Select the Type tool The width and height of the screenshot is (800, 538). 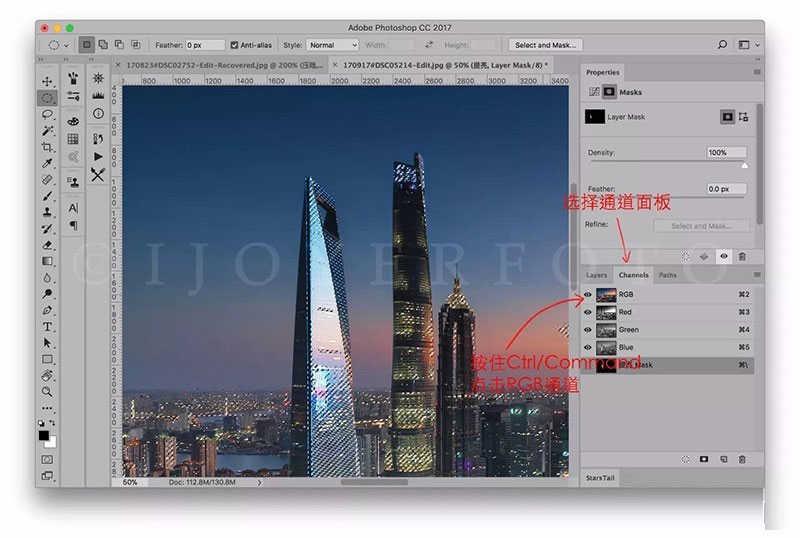click(x=47, y=327)
